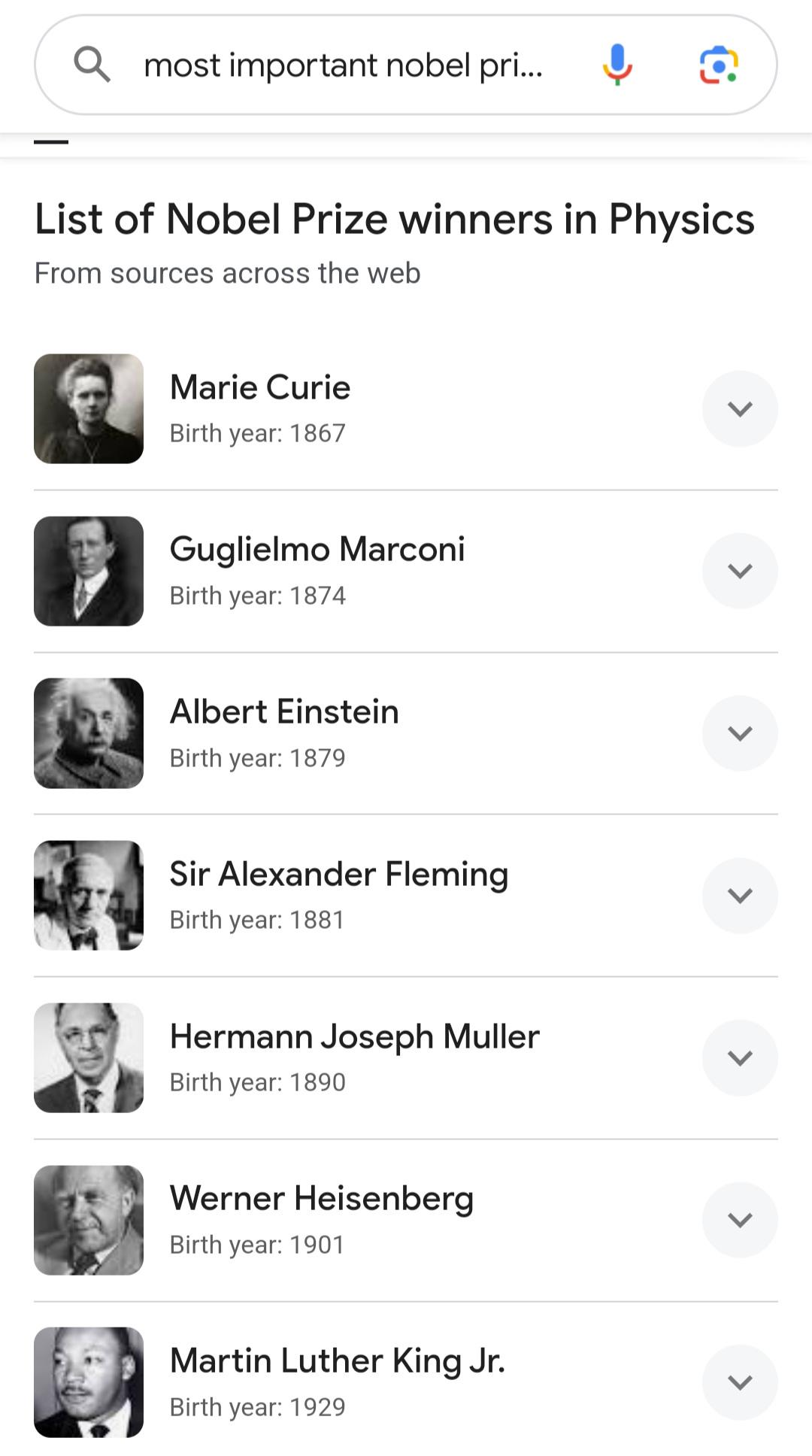This screenshot has height=1456, width=812.
Task: Tap the magnifying glass search icon
Action: click(x=92, y=64)
